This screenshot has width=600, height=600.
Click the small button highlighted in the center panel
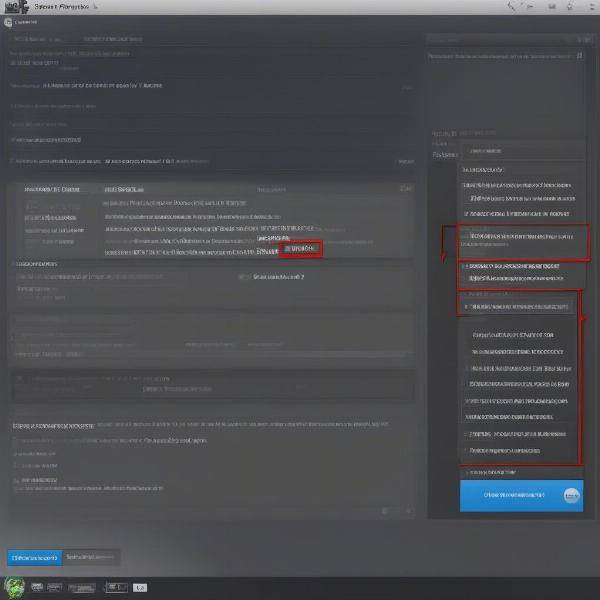(300, 249)
